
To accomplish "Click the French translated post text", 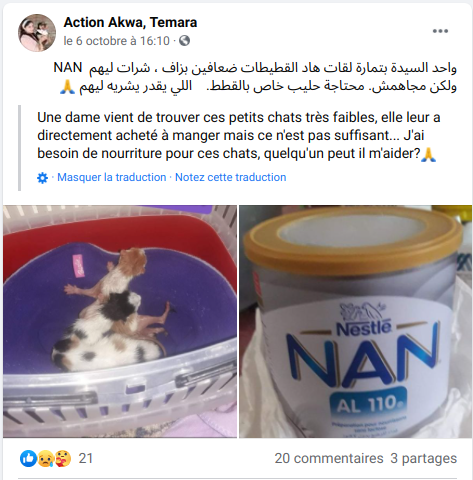I will (239, 135).
